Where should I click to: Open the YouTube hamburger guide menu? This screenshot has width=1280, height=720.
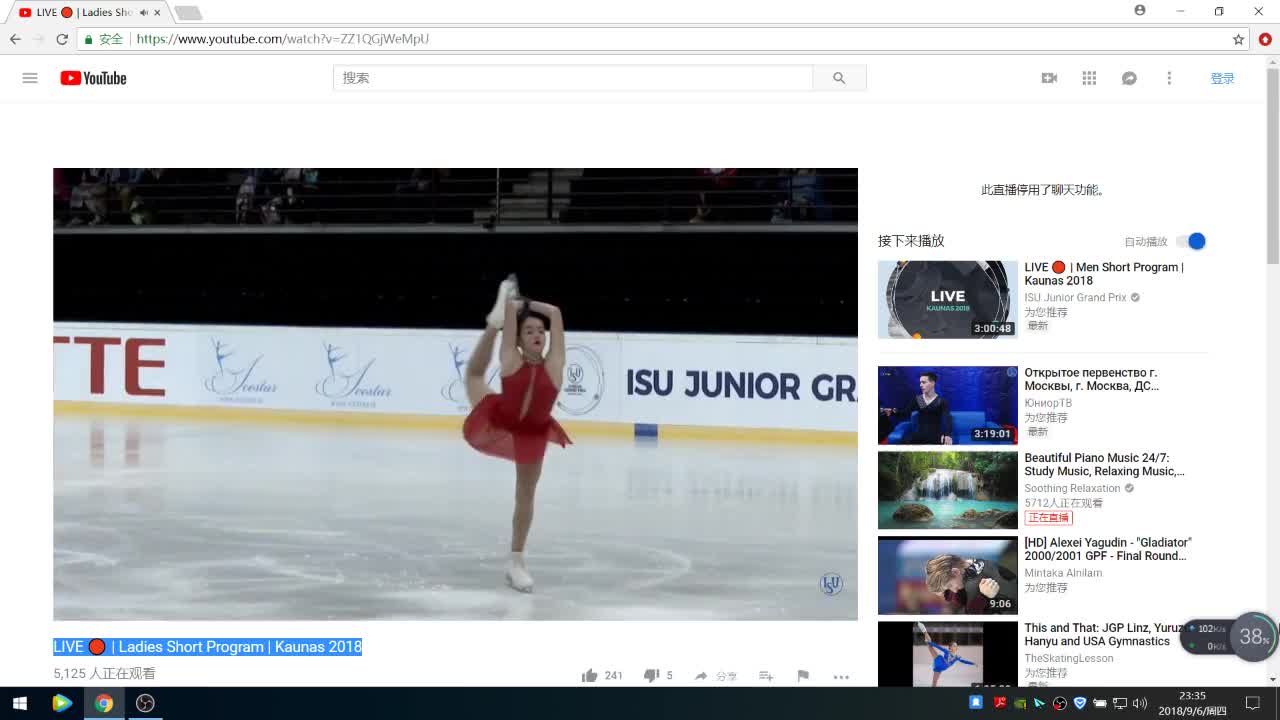coord(30,78)
